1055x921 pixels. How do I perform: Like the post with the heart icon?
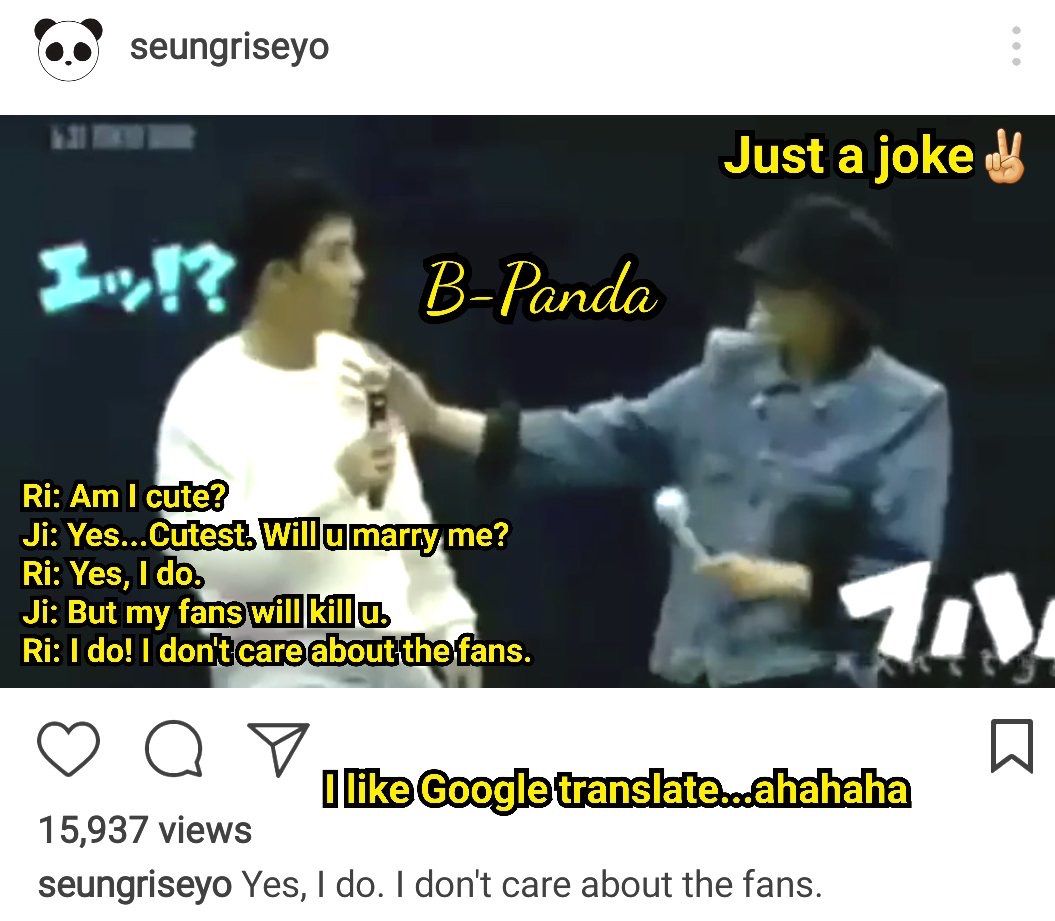pyautogui.click(x=69, y=749)
